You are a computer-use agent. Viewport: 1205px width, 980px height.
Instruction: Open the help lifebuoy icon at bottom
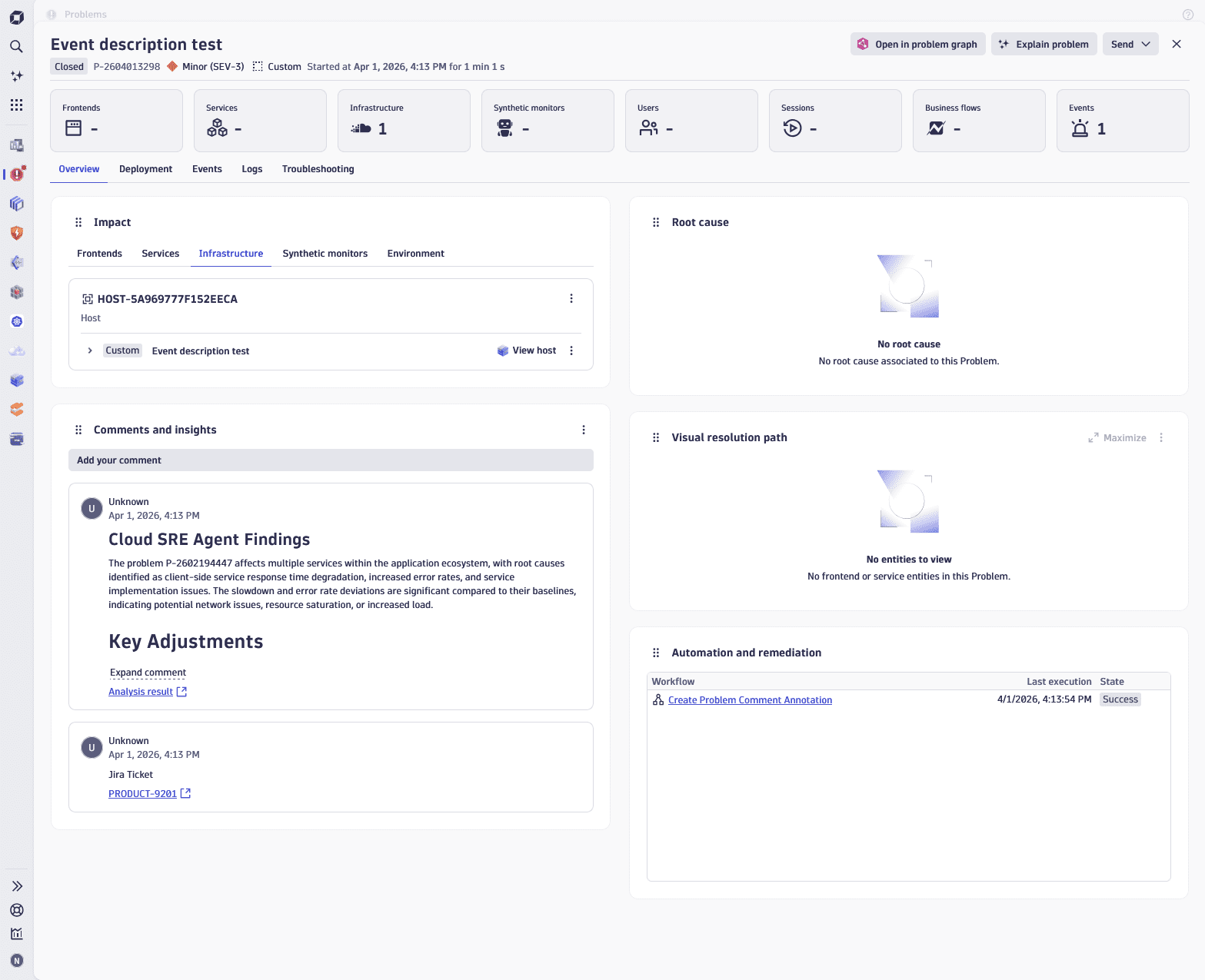tap(16, 910)
